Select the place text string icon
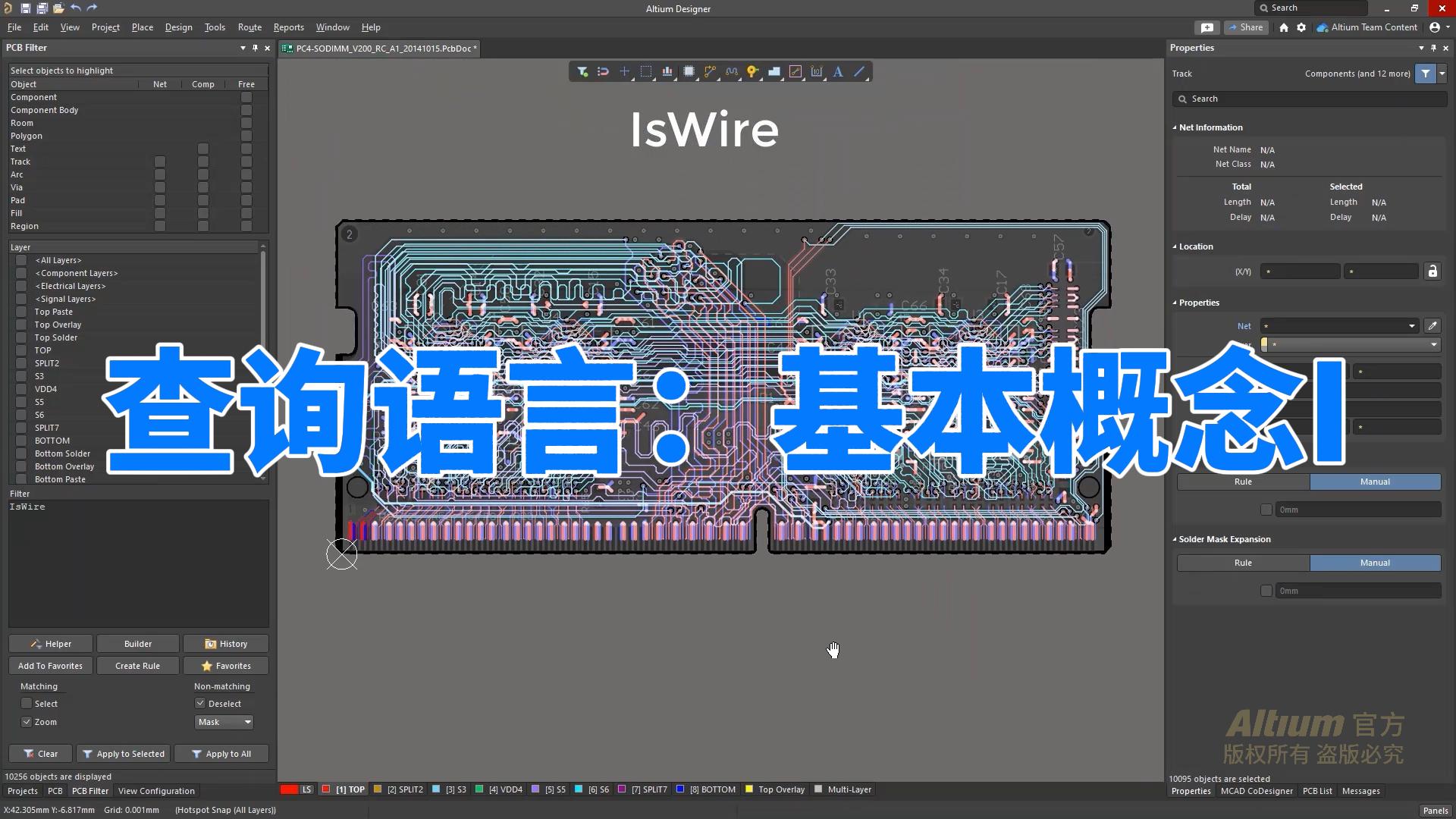Screen dimensions: 1456x819 pos(838,71)
